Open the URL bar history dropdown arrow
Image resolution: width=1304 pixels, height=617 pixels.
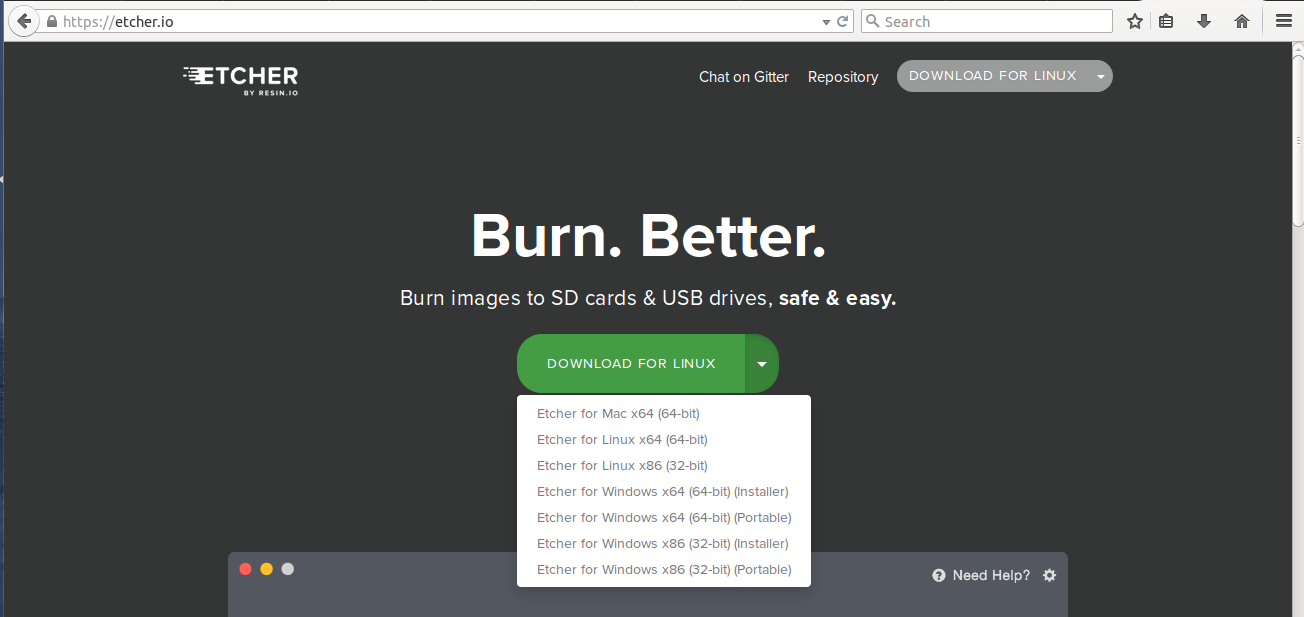point(826,21)
